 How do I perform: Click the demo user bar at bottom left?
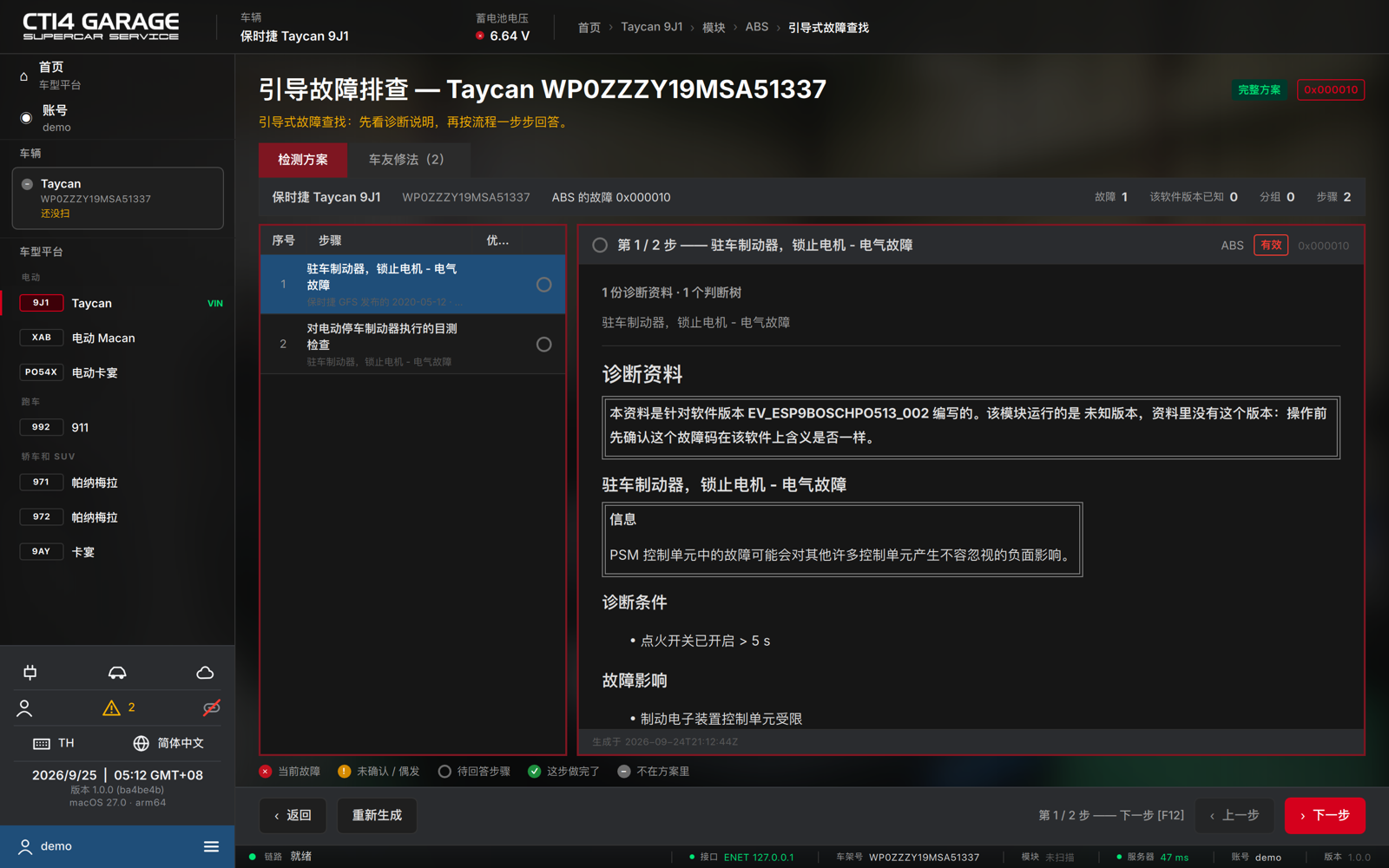click(x=117, y=846)
